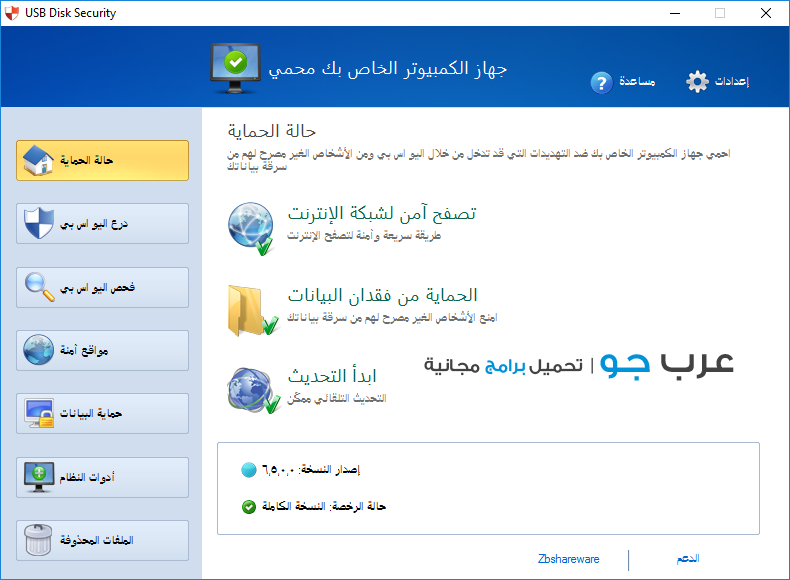Open the Data Protection tab (حماية البيانات)
The image size is (790, 580).
102,414
